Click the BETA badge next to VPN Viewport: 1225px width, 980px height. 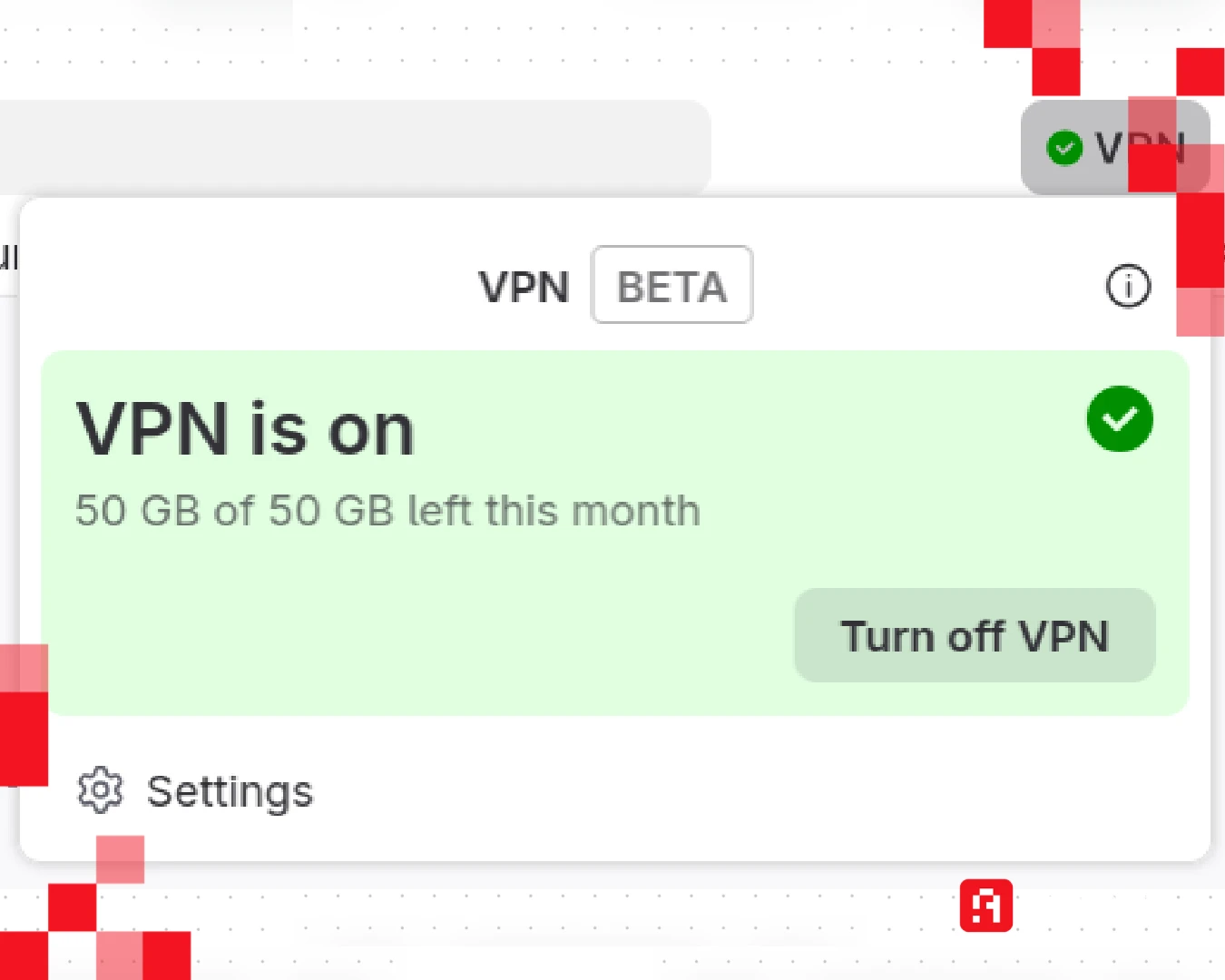[671, 286]
